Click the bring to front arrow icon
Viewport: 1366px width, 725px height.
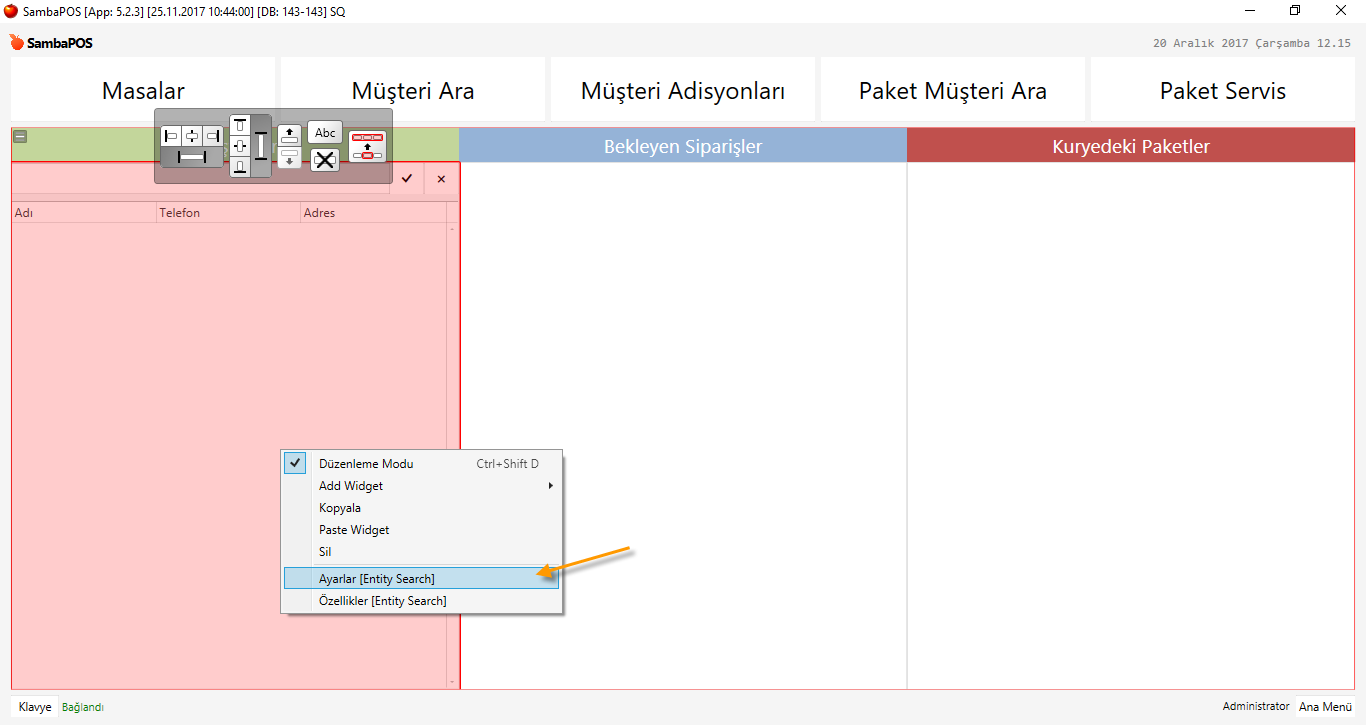pyautogui.click(x=289, y=135)
